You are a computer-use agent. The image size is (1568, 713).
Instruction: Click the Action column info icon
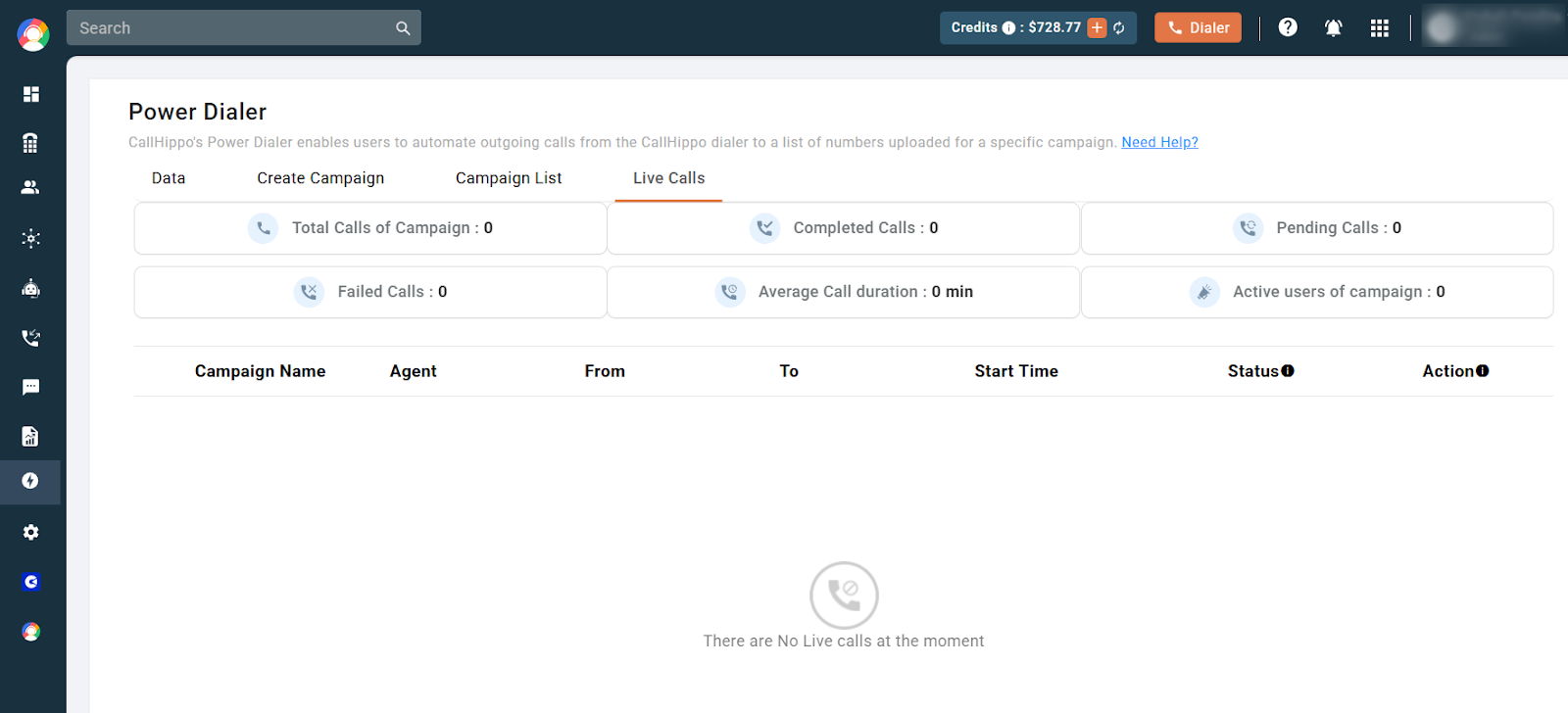coord(1483,371)
